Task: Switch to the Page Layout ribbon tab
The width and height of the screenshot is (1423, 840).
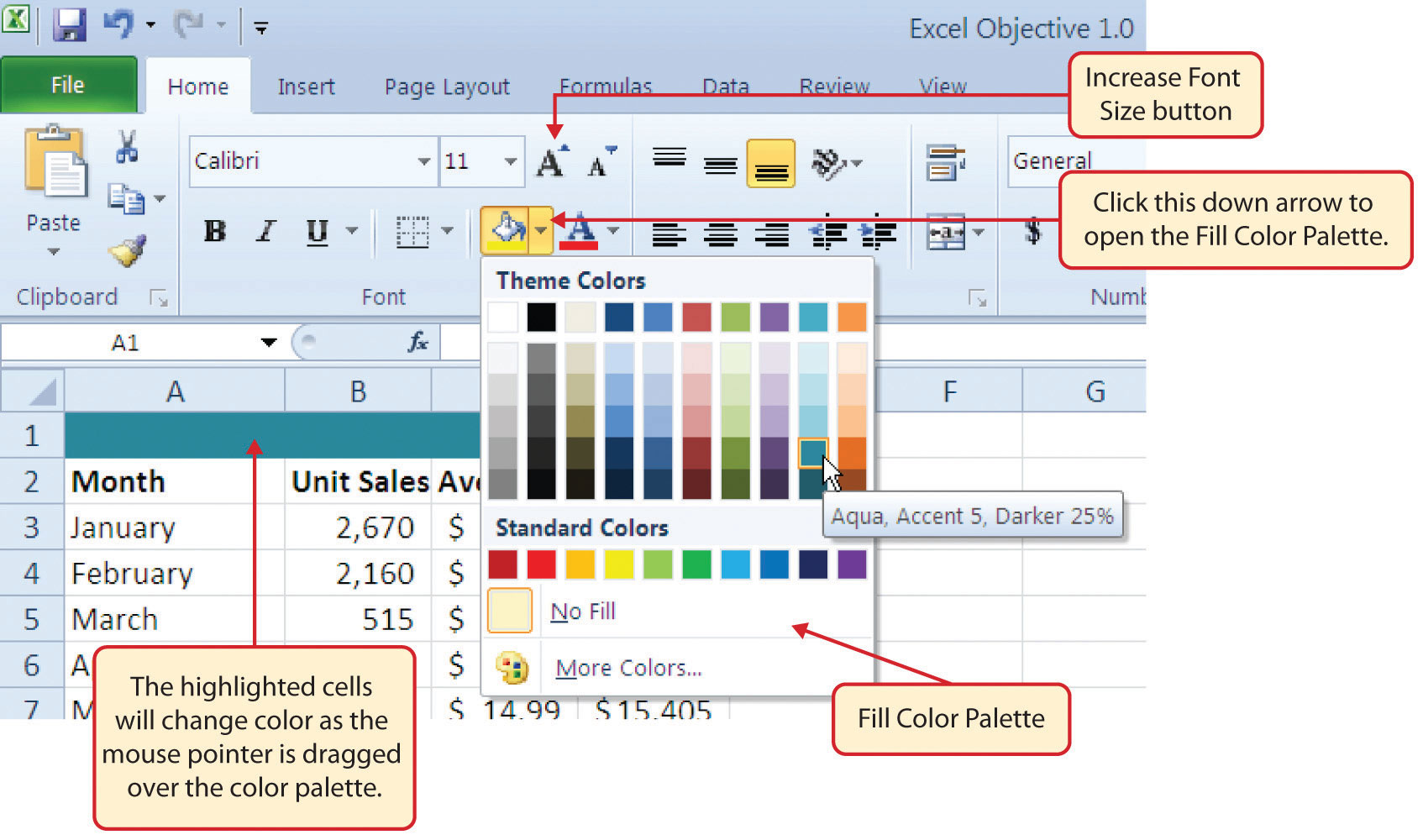Action: point(446,85)
